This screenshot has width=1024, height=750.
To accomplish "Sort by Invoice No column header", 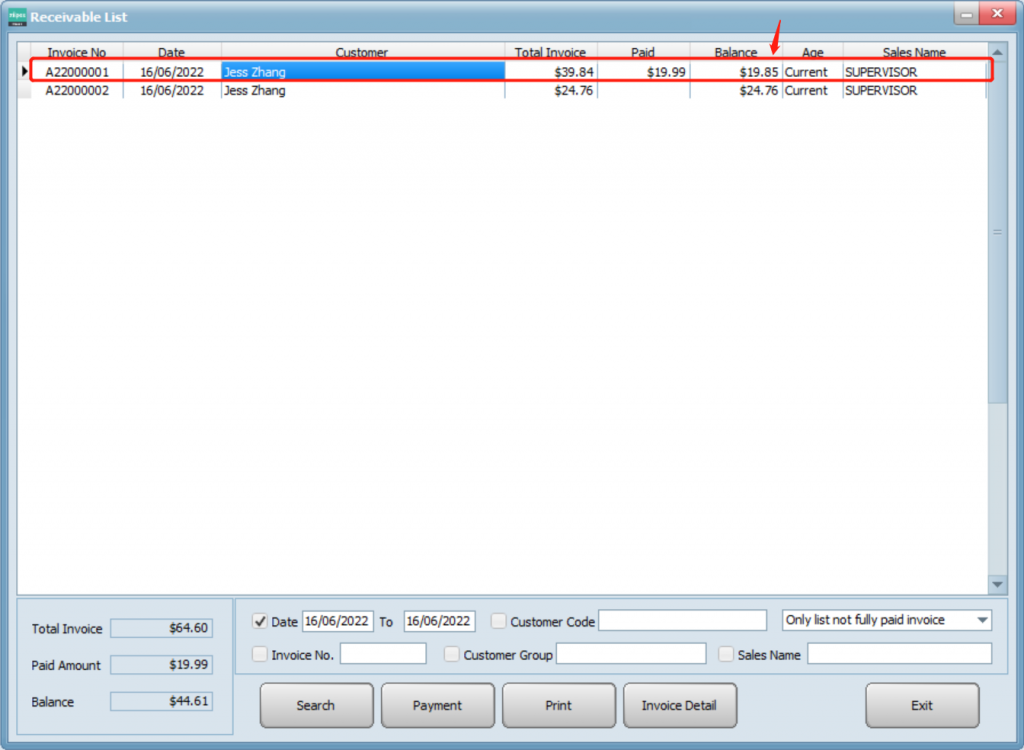I will pos(77,52).
